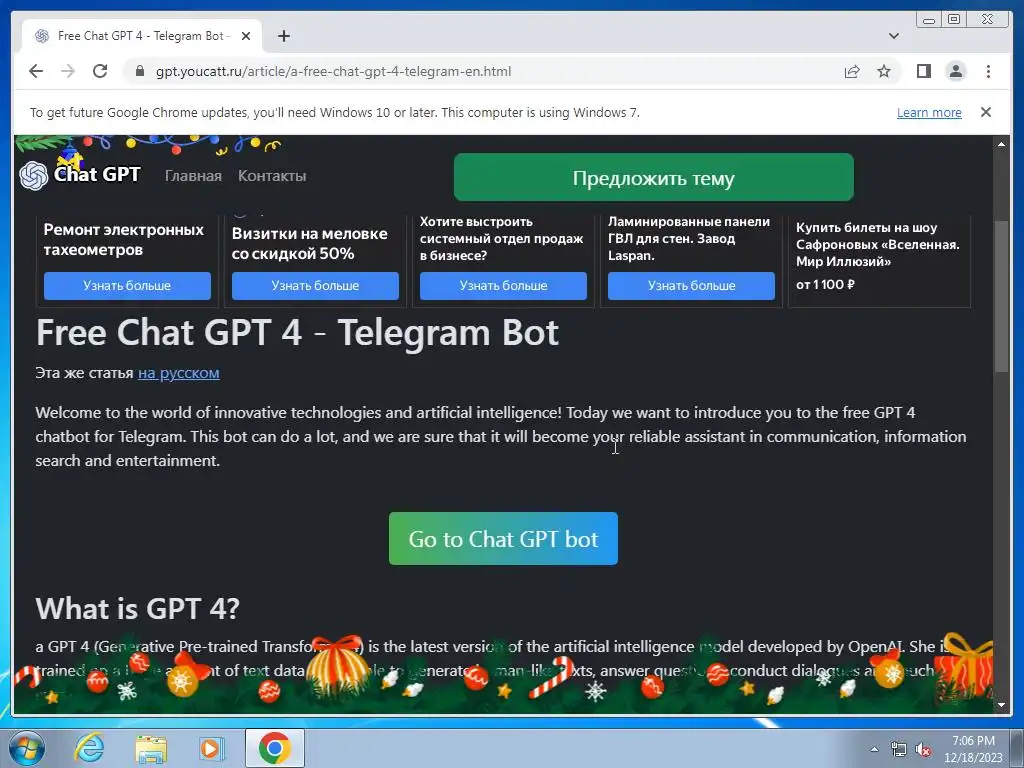This screenshot has height=768, width=1024.
Task: Toggle the Chrome side panel
Action: pyautogui.click(x=923, y=71)
